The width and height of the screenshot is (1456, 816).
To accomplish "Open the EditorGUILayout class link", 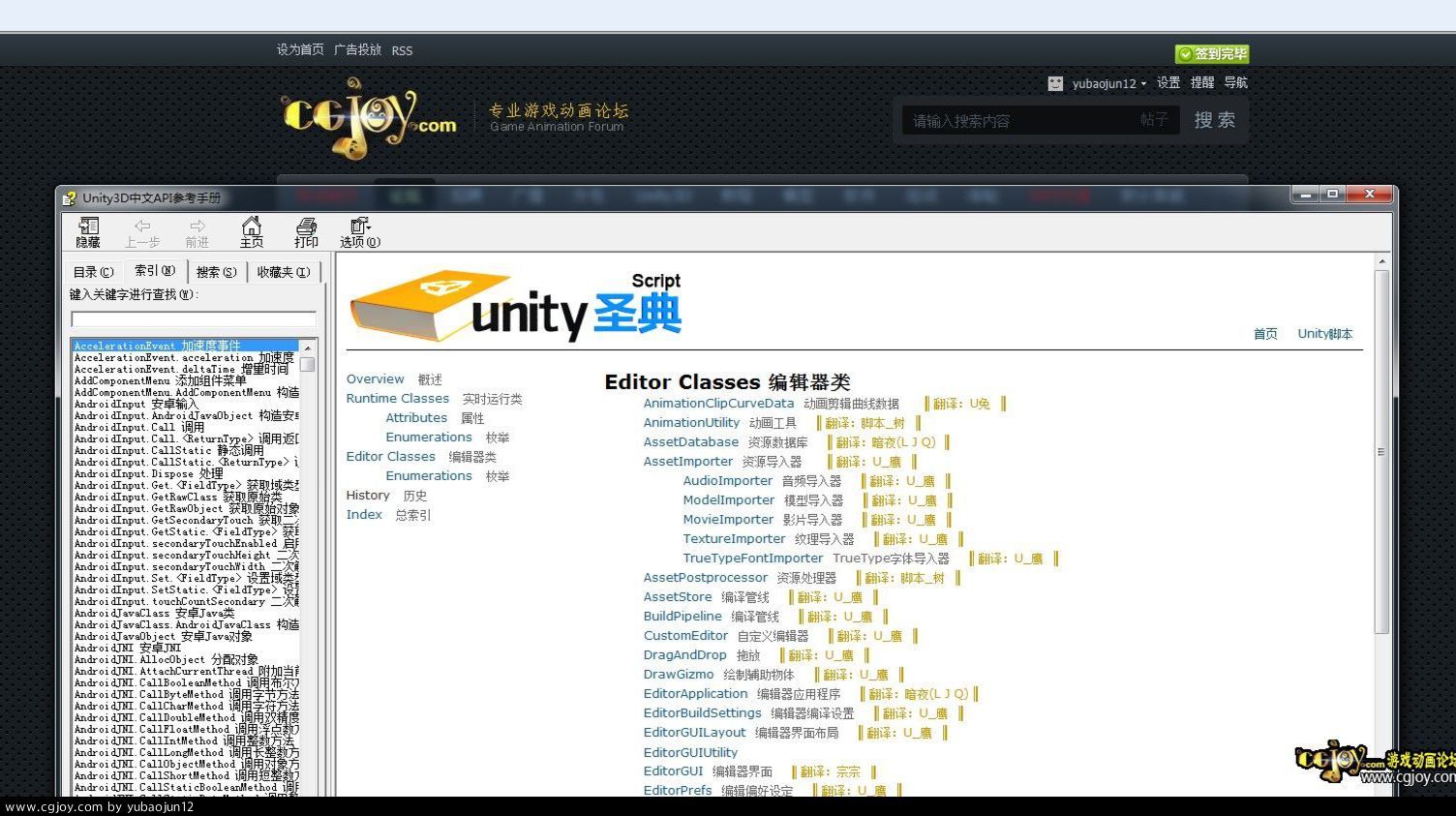I will point(695,733).
